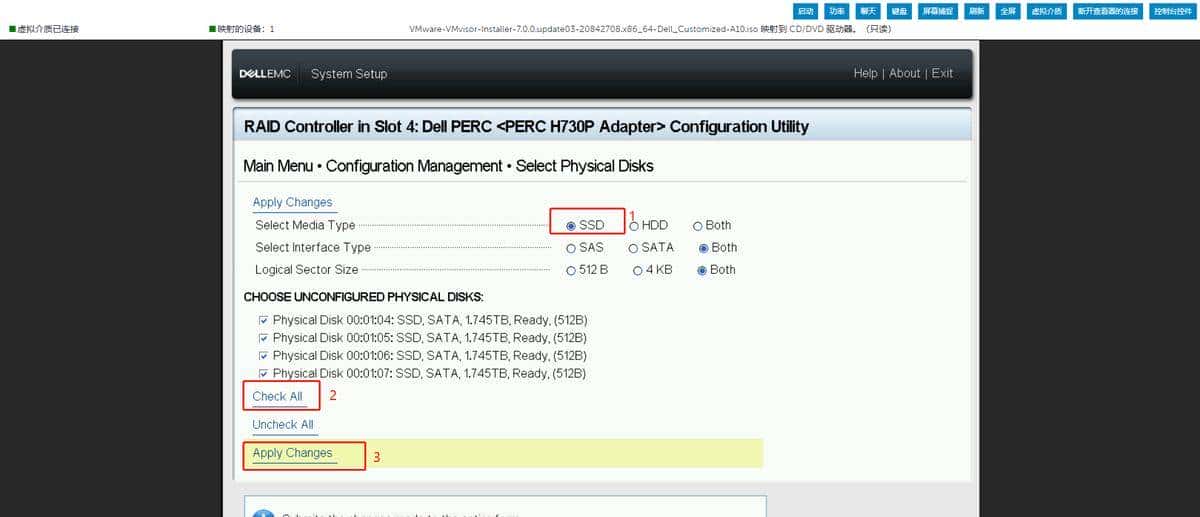Screen dimensions: 1200x517
Task: Click the 屏幕捕捉 screen capture button
Action: pyautogui.click(x=938, y=11)
